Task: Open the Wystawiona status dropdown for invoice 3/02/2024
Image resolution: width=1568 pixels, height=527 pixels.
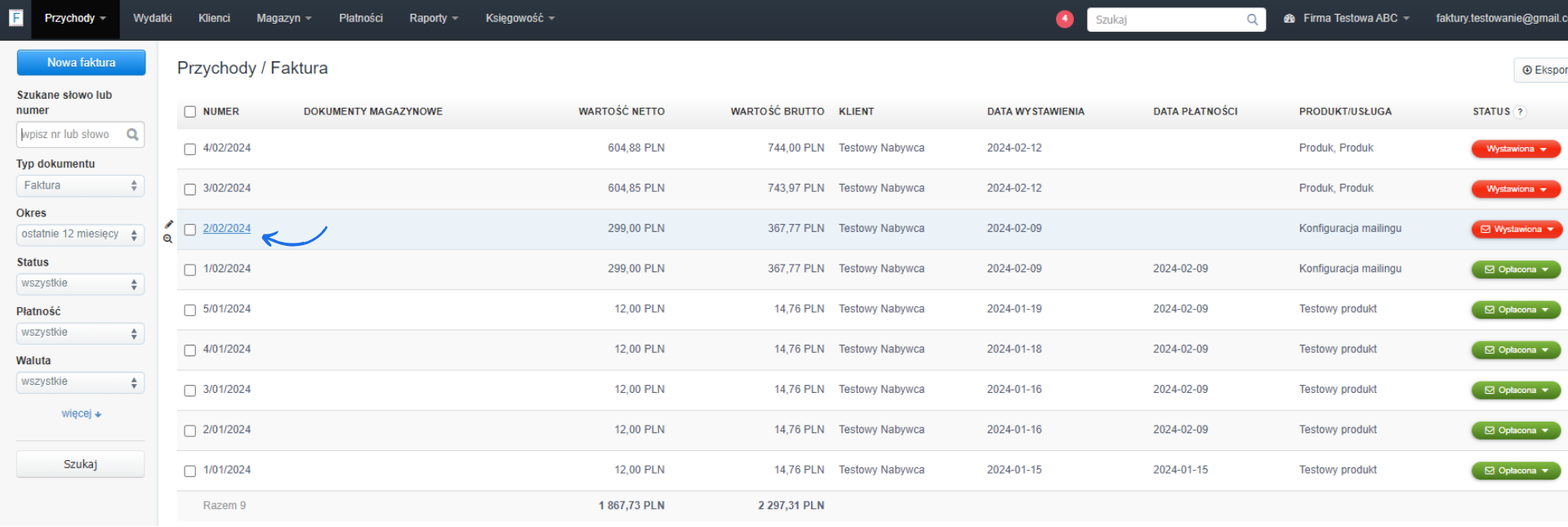Action: coord(1516,189)
